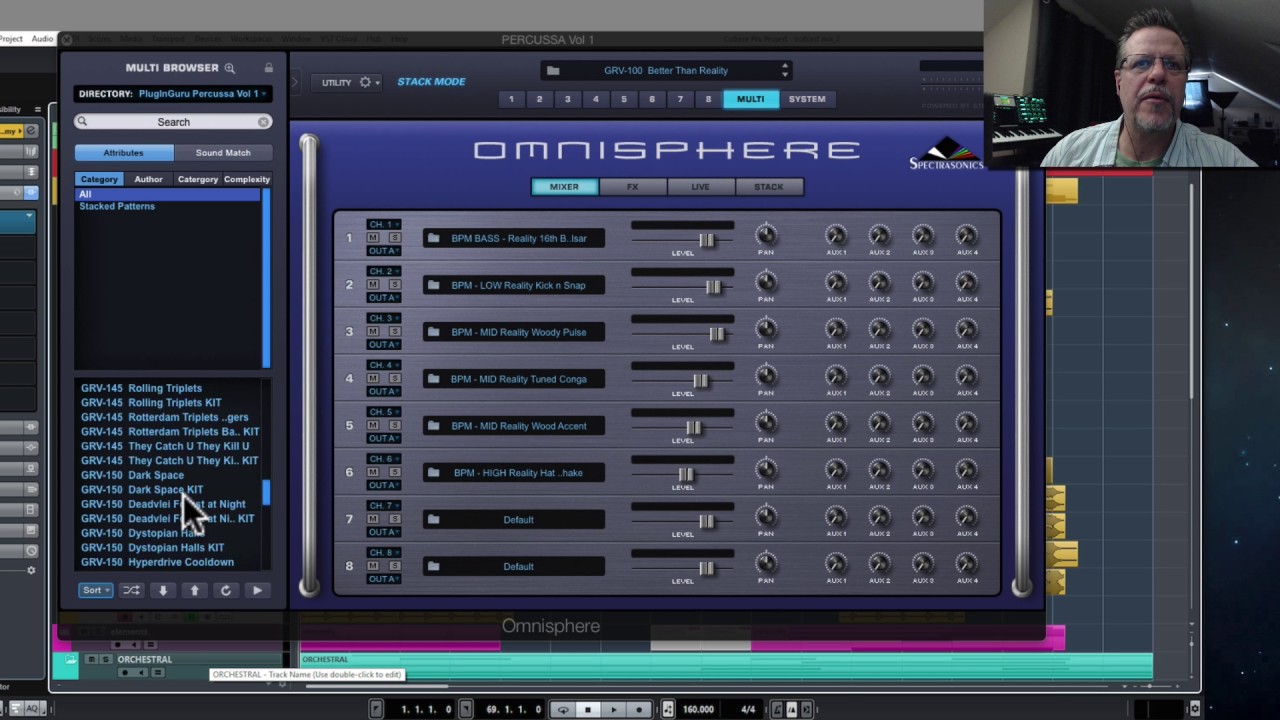Open patch folder for BPM MID Reality Tuned Conga

[433, 380]
